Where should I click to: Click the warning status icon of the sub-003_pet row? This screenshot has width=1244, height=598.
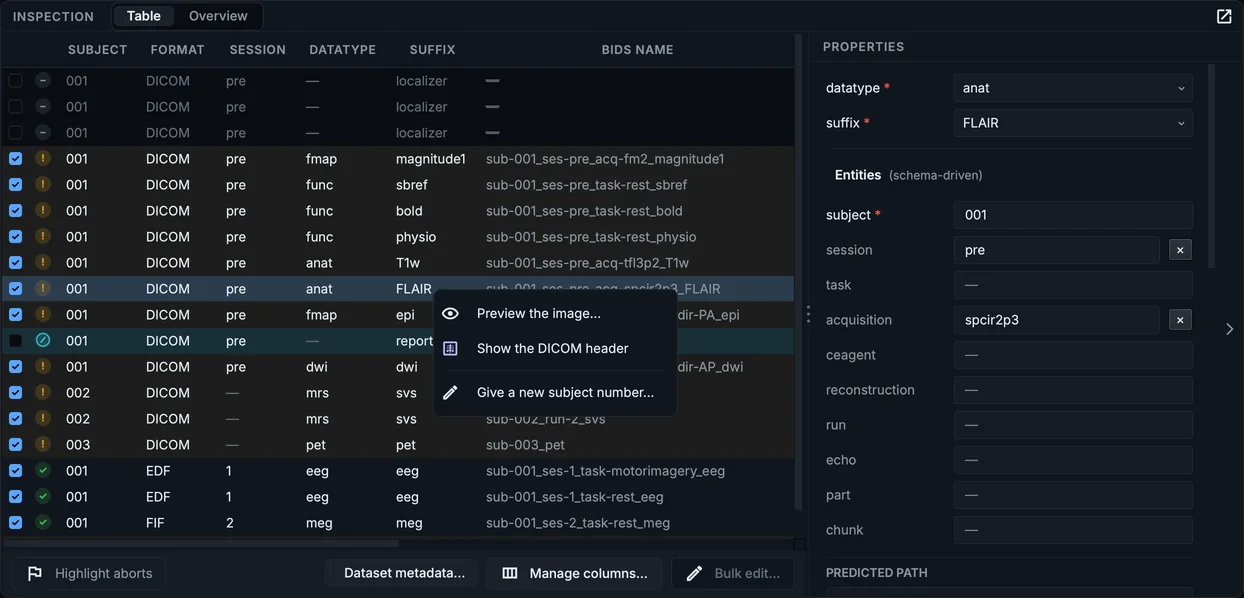(43, 445)
